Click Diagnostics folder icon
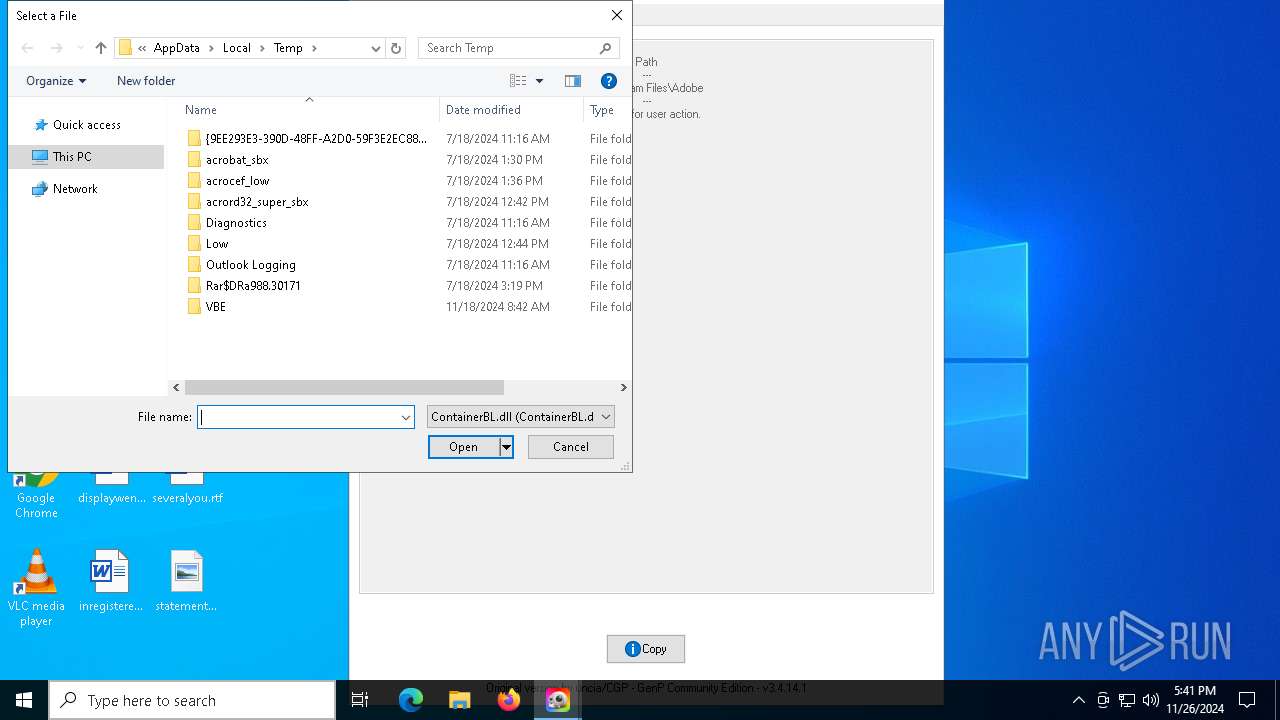This screenshot has width=1280, height=720. (x=194, y=223)
